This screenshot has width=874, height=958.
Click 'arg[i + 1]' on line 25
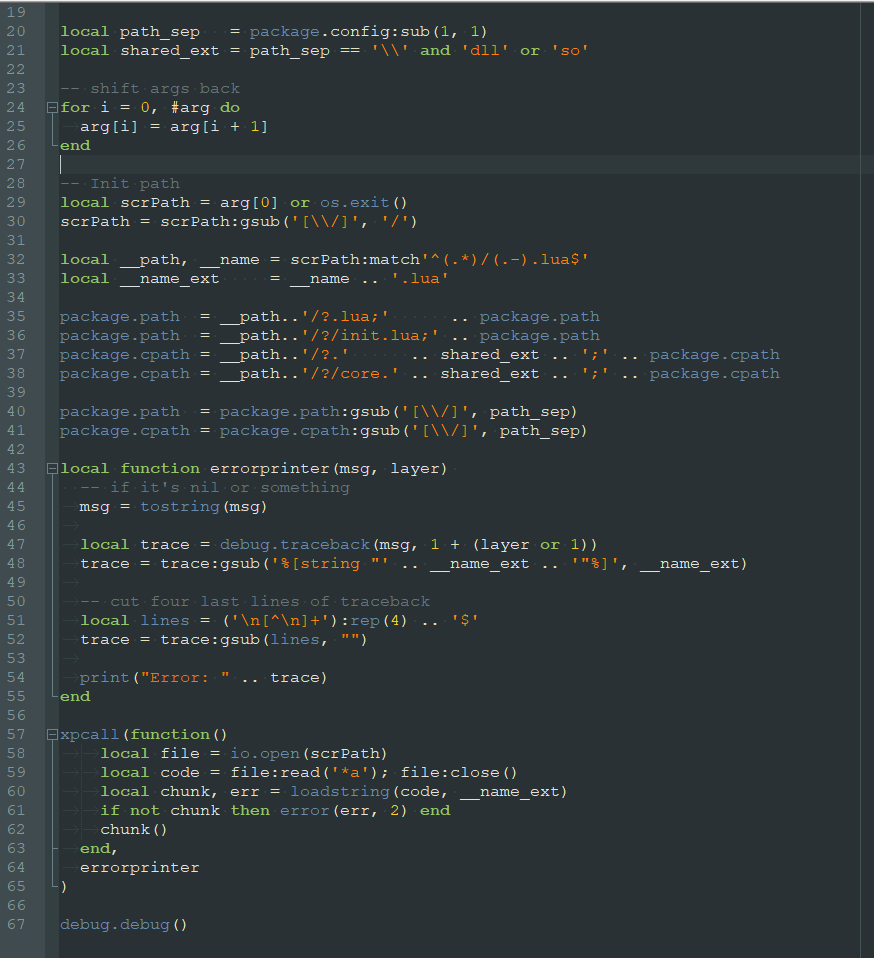219,126
